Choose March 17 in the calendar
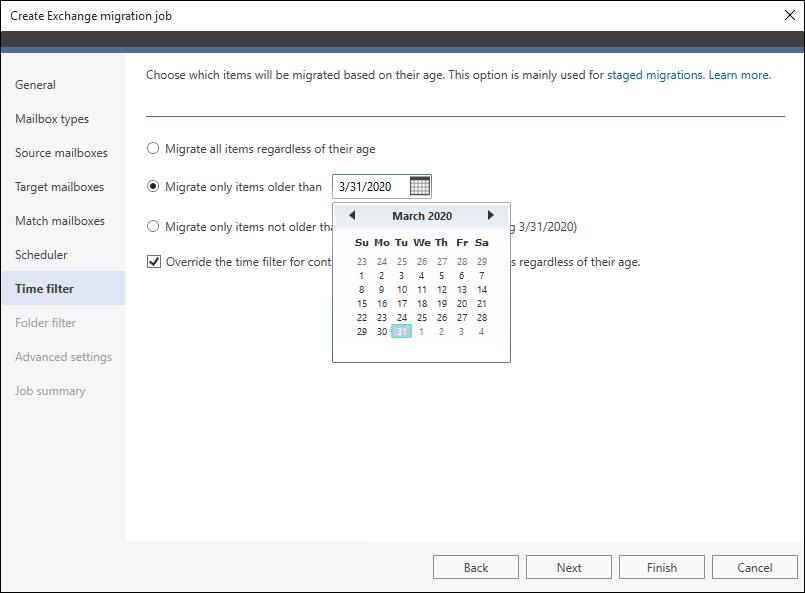 (402, 304)
